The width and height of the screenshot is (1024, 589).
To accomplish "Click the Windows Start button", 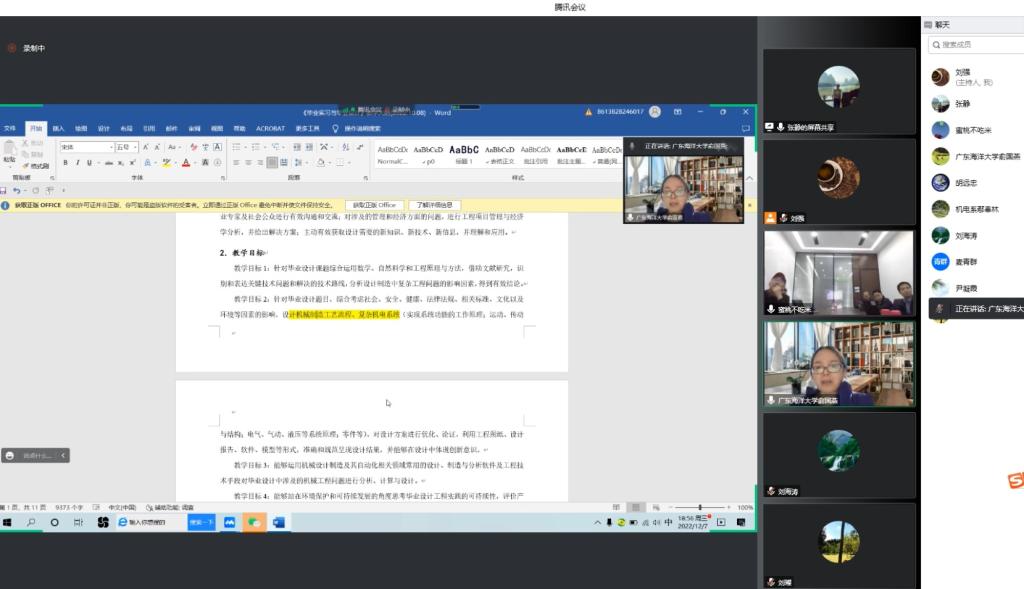I will point(7,522).
